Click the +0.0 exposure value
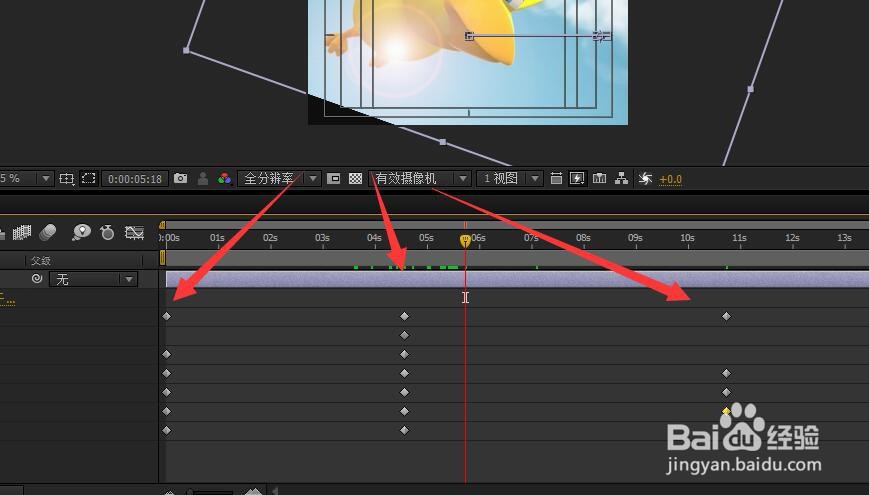Image resolution: width=869 pixels, height=495 pixels. 671,179
